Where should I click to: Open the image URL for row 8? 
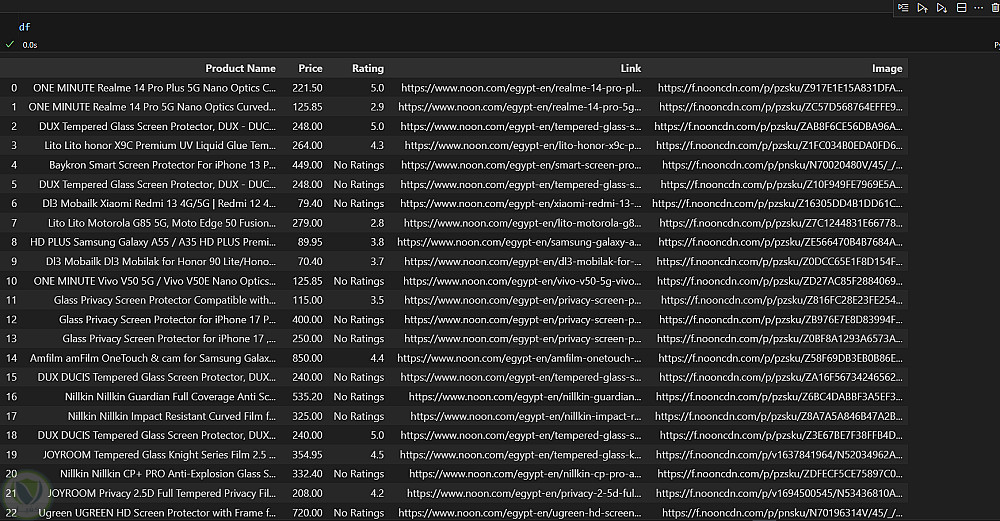click(780, 242)
